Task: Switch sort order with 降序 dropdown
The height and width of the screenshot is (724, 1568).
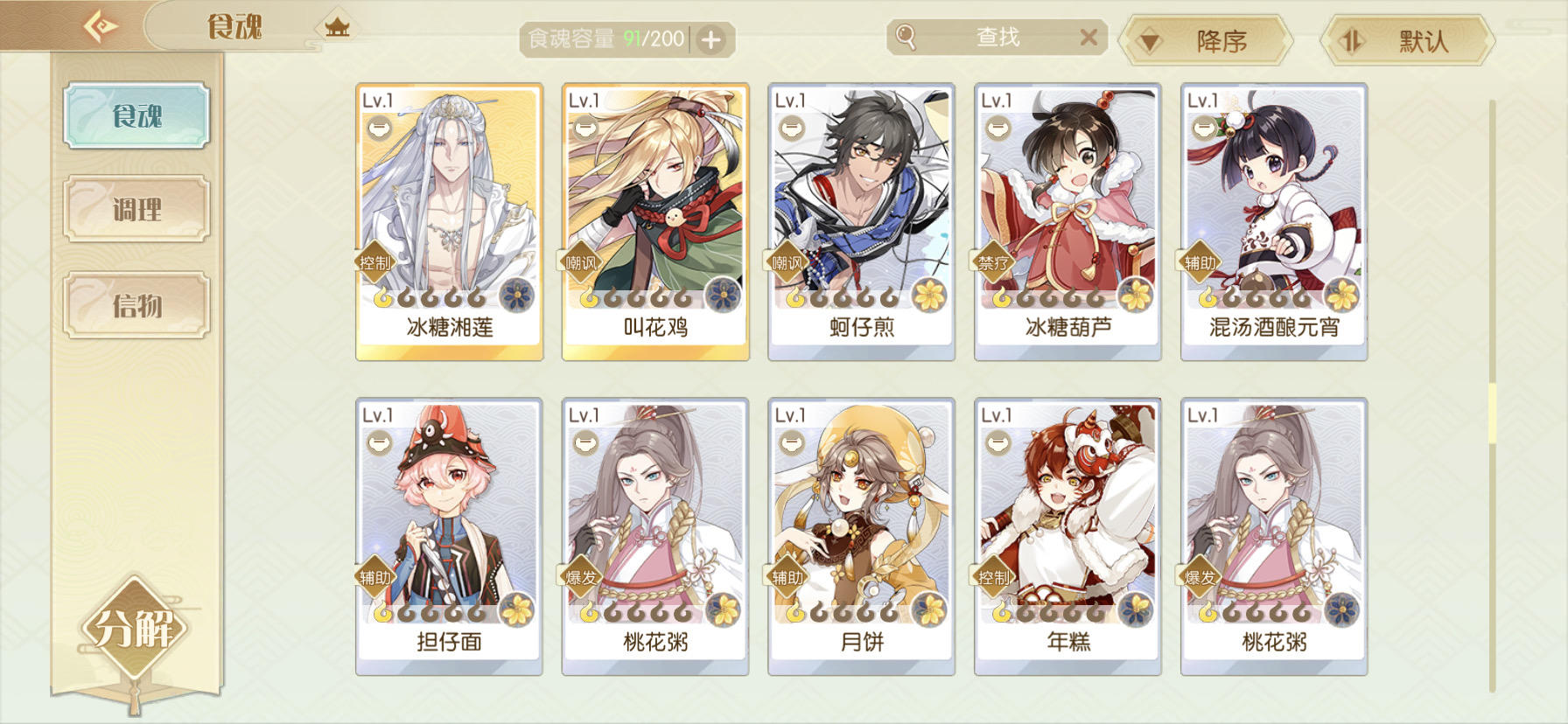Action: 1207,40
